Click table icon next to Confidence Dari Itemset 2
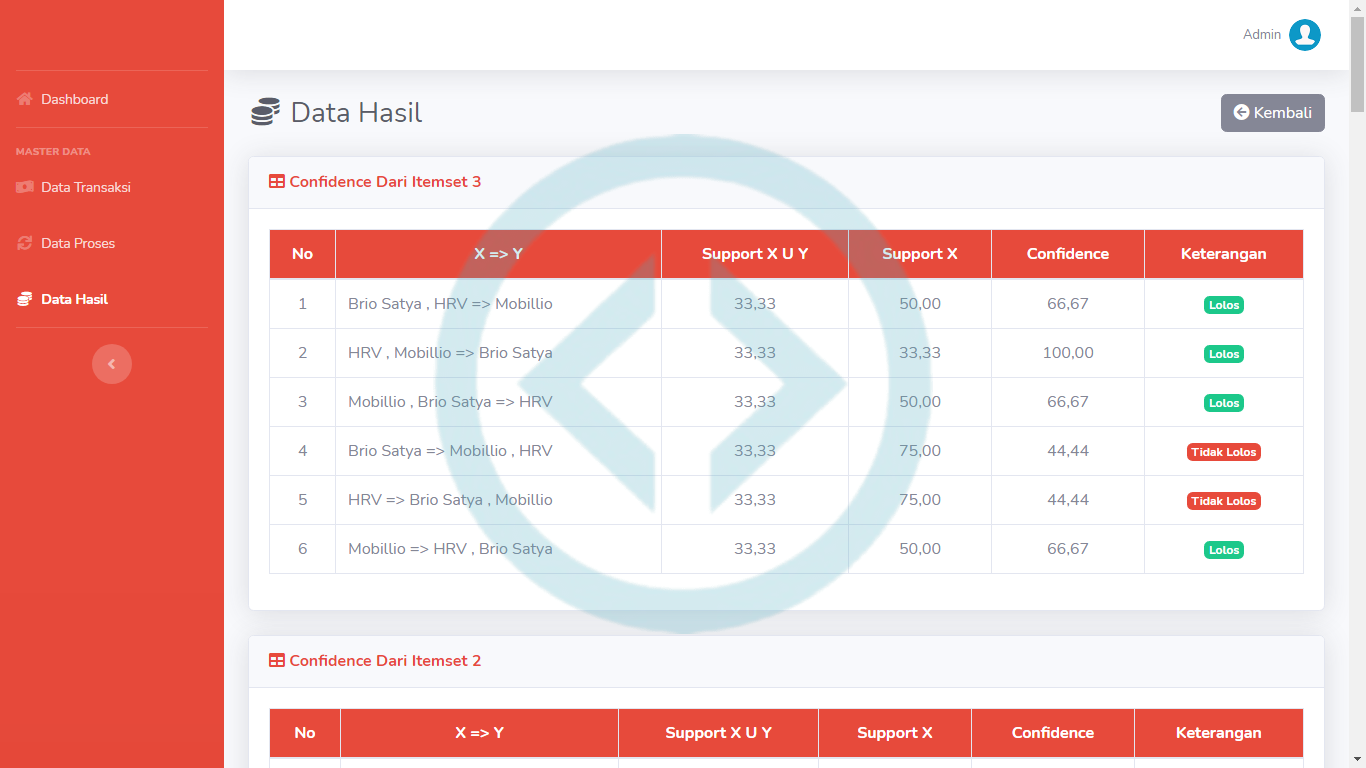 [277, 661]
